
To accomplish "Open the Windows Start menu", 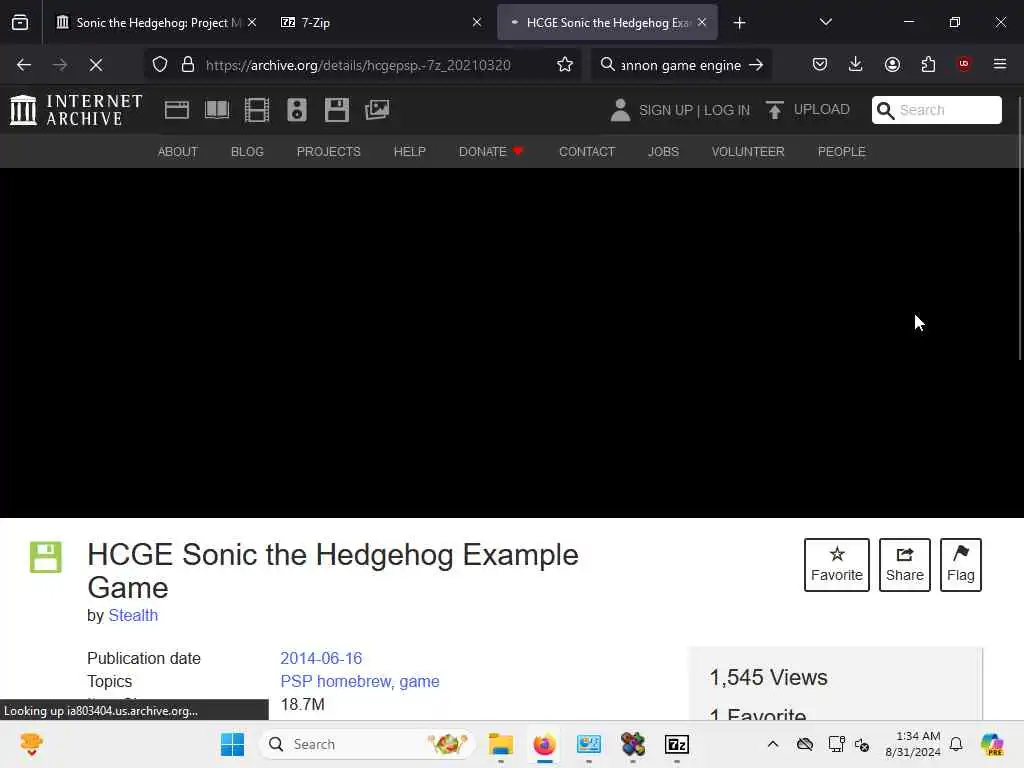I will (x=232, y=744).
